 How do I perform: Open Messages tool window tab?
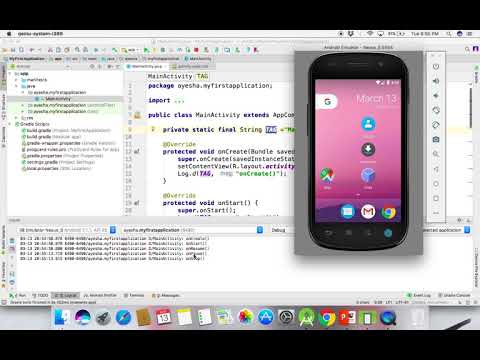(x=166, y=295)
